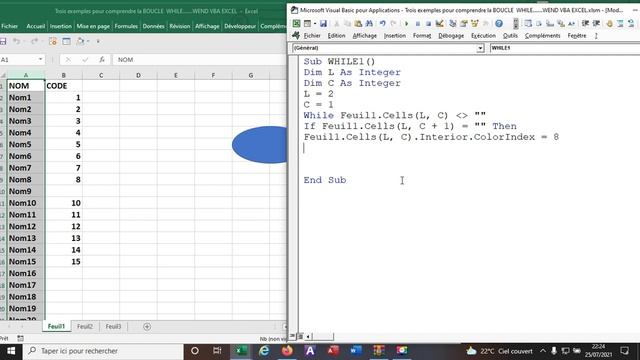Image resolution: width=640 pixels, height=360 pixels.
Task: Click Excel undo arrow in quick access toolbar
Action: point(16,41)
